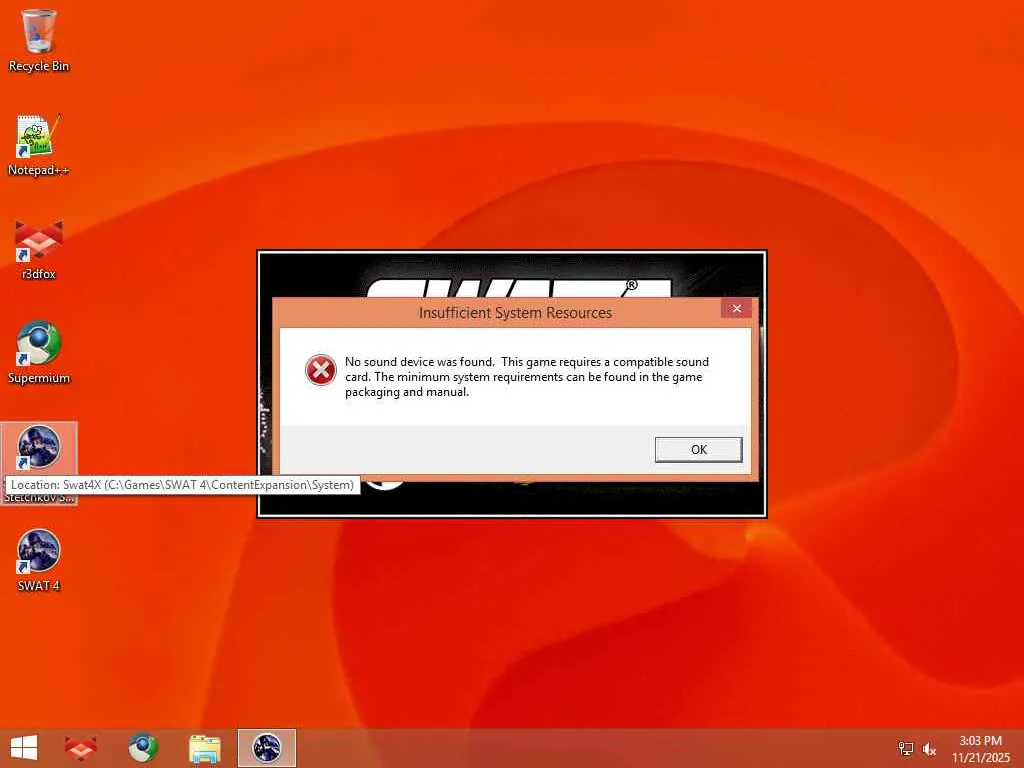Viewport: 1024px width, 768px height.
Task: Open r3dfox from the taskbar
Action: [x=81, y=748]
